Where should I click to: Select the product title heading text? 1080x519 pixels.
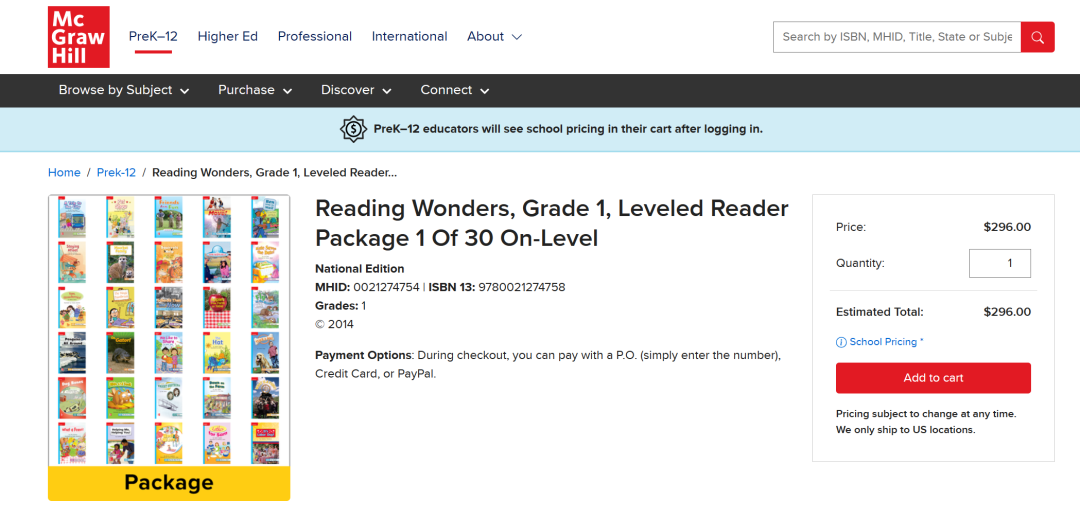click(552, 223)
